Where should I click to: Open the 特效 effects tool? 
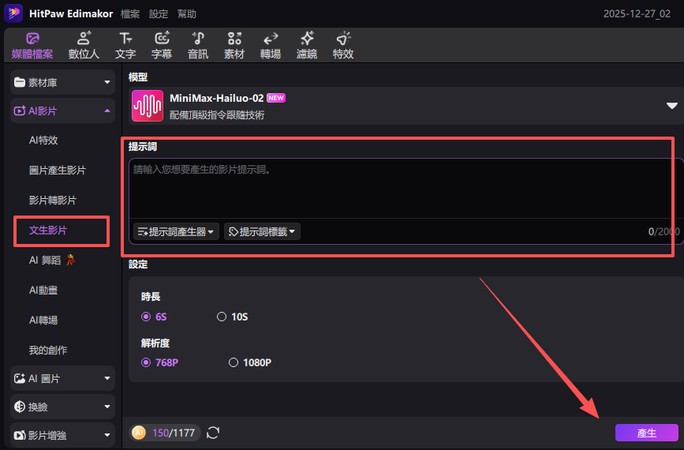tap(343, 45)
